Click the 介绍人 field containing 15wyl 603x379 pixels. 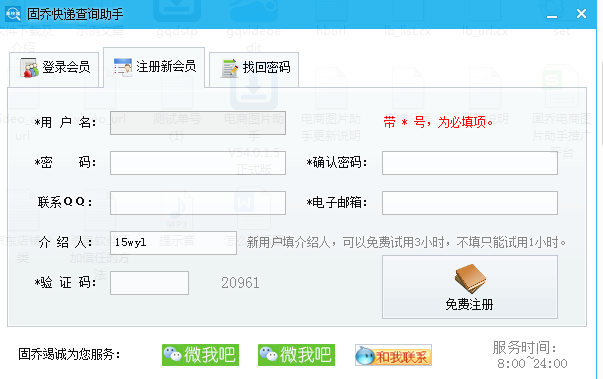click(x=173, y=243)
